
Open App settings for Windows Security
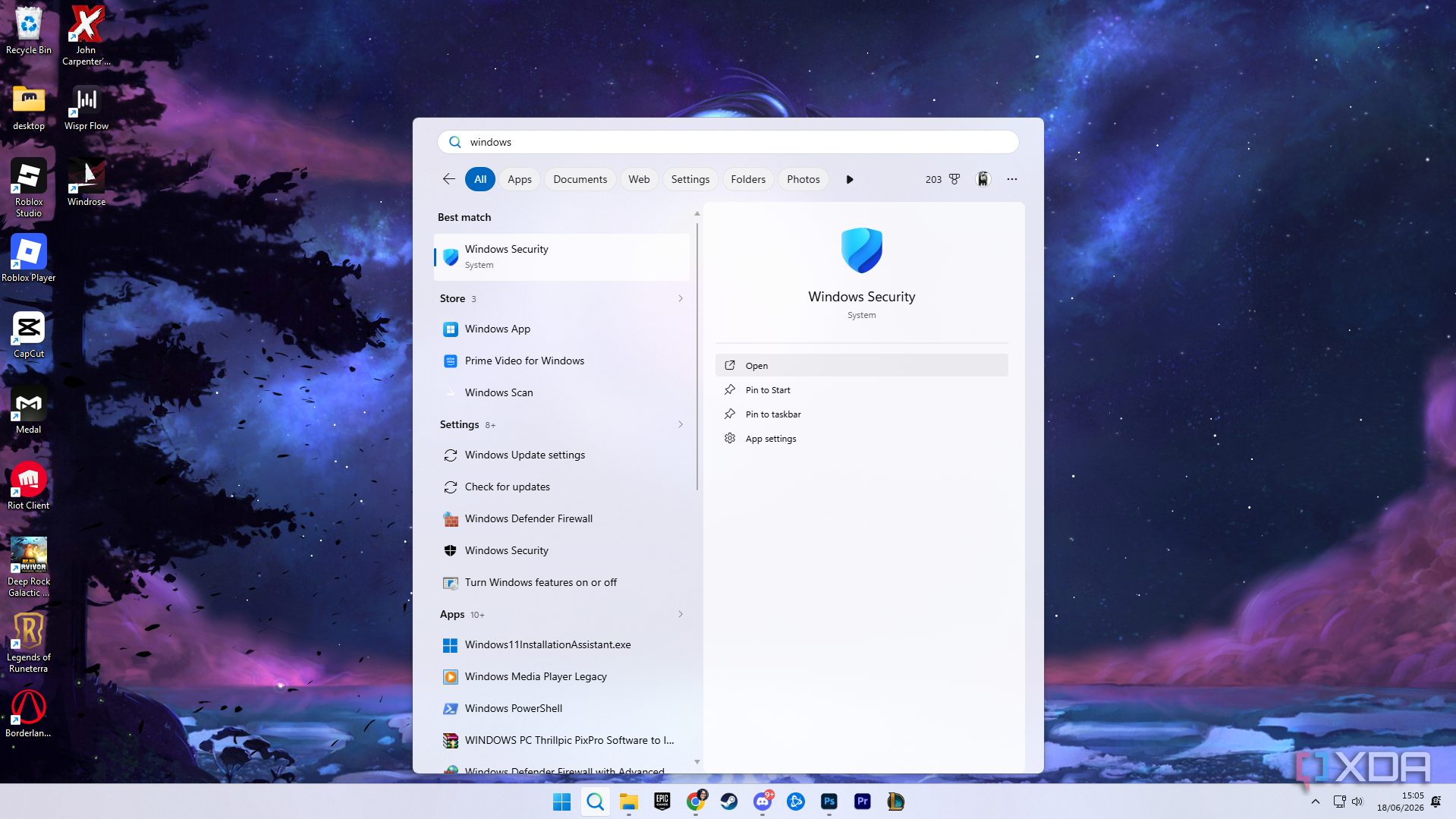tap(861, 438)
